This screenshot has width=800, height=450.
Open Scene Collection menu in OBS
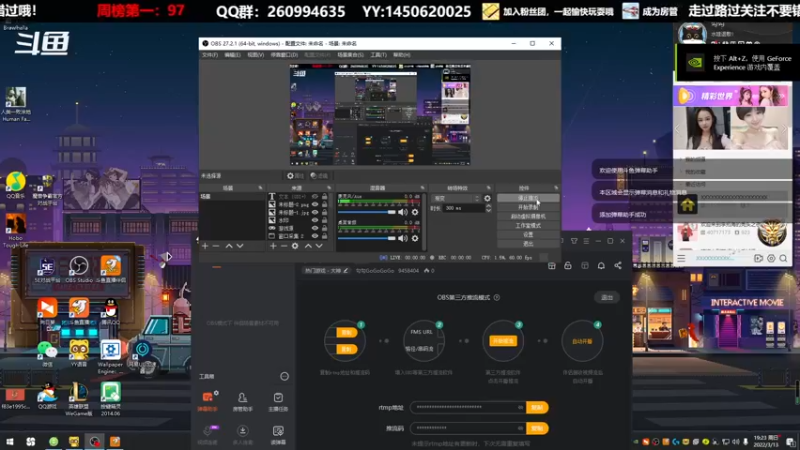[350, 55]
